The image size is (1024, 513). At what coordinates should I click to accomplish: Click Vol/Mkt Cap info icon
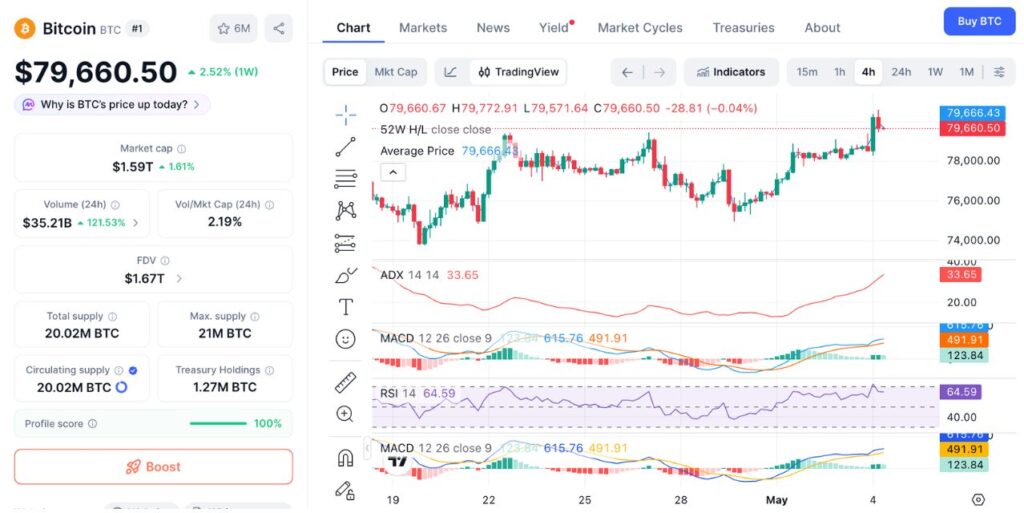(x=270, y=205)
